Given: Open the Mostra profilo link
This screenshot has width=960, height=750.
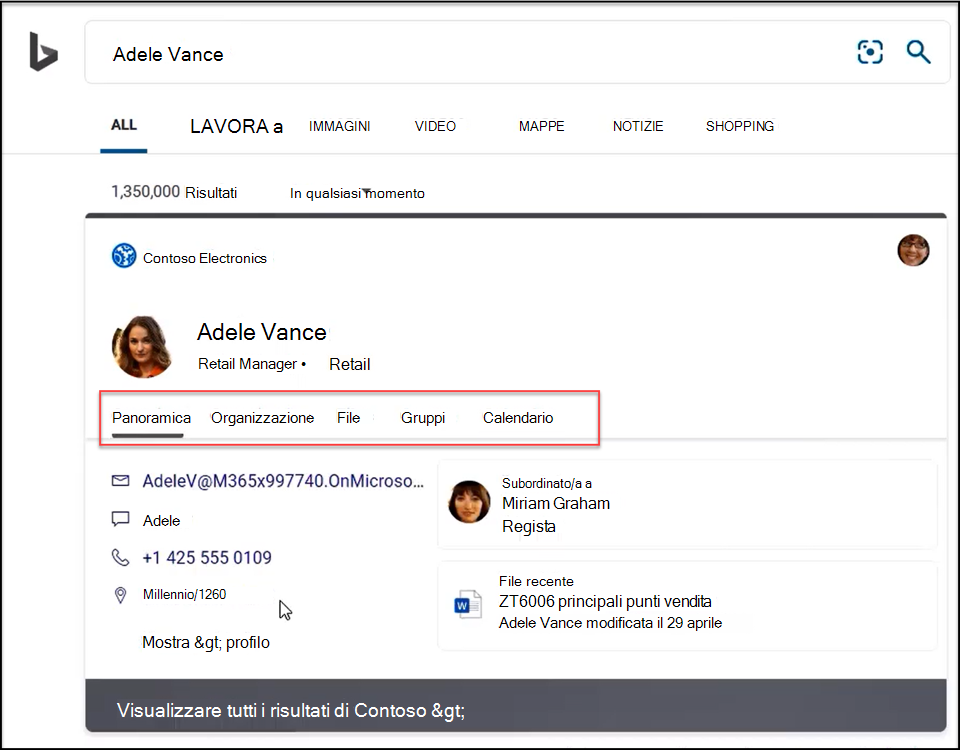Looking at the screenshot, I should point(206,642).
